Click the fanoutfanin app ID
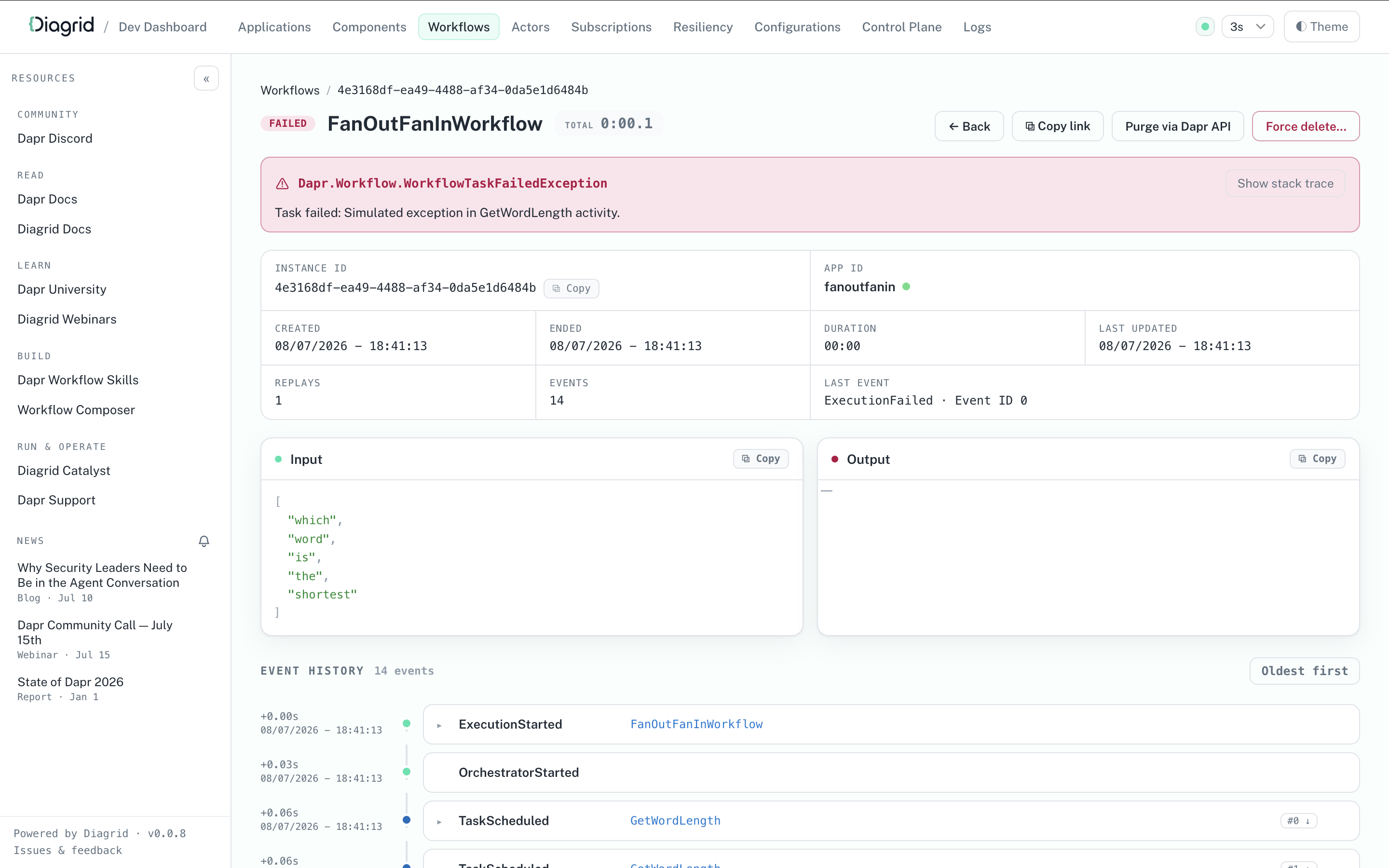Screen dimensions: 1389x868 tap(859, 286)
